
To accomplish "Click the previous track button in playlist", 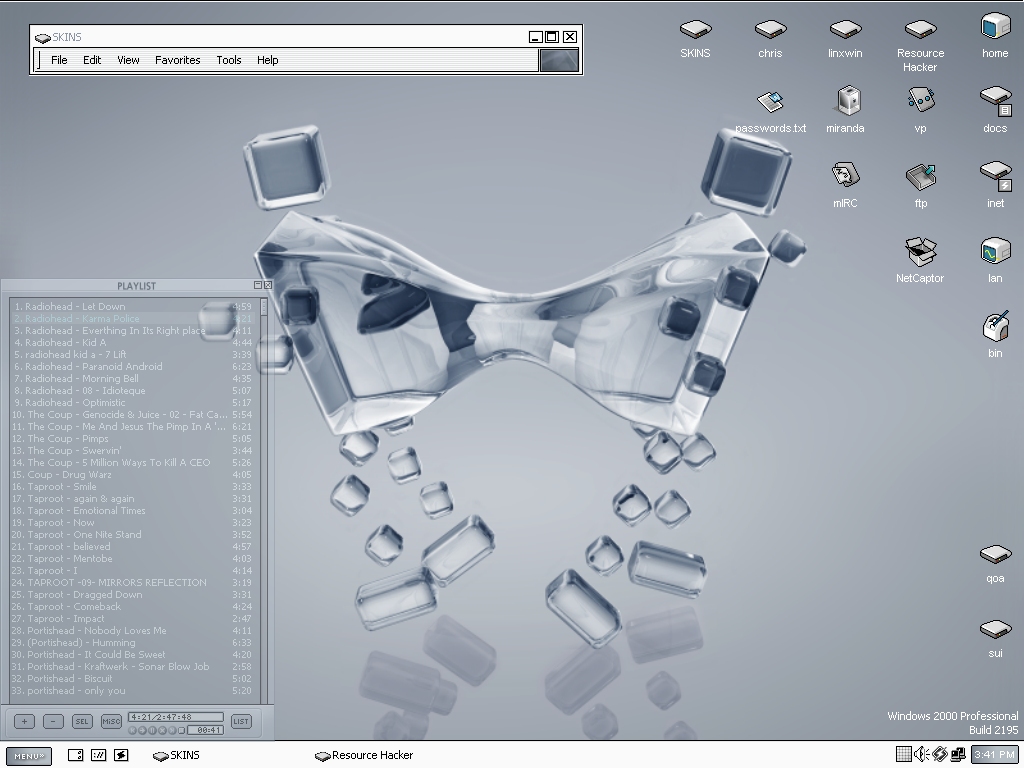I will 132,731.
